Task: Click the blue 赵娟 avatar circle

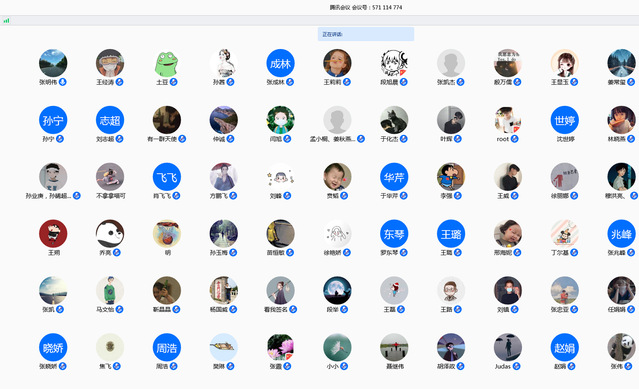Action: pos(564,347)
